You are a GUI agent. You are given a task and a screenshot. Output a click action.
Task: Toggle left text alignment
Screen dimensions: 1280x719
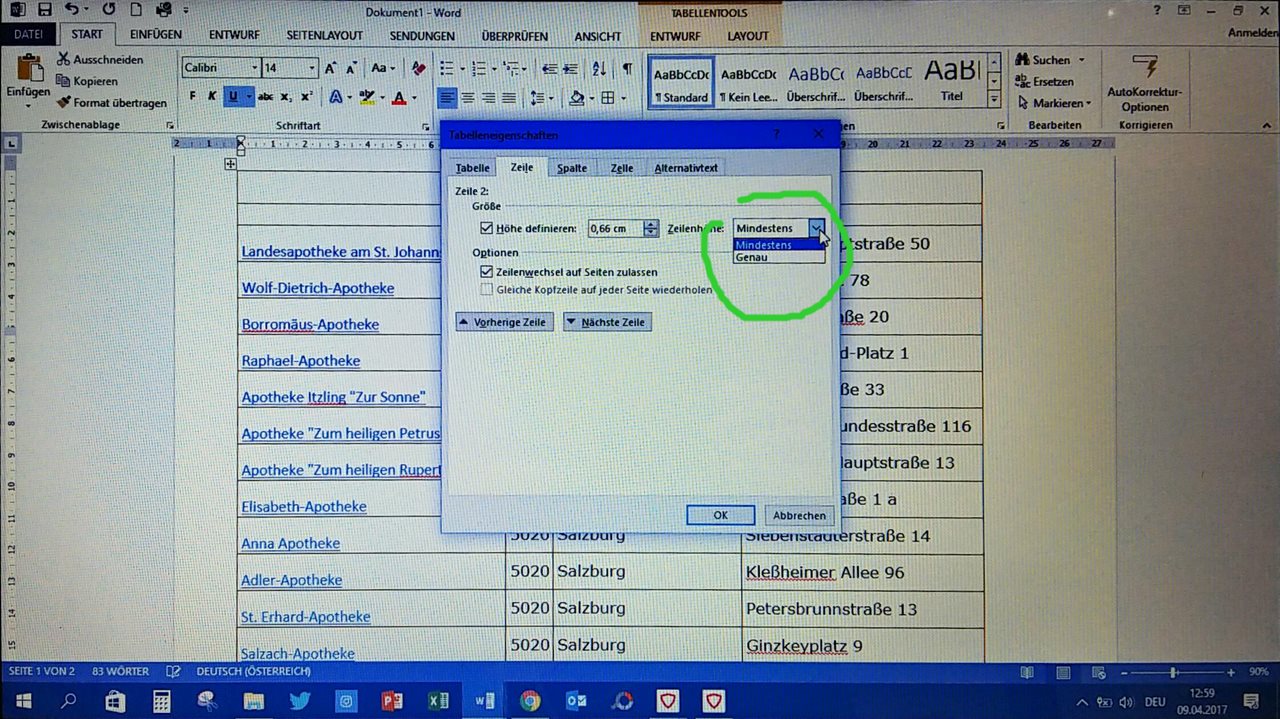pos(447,97)
